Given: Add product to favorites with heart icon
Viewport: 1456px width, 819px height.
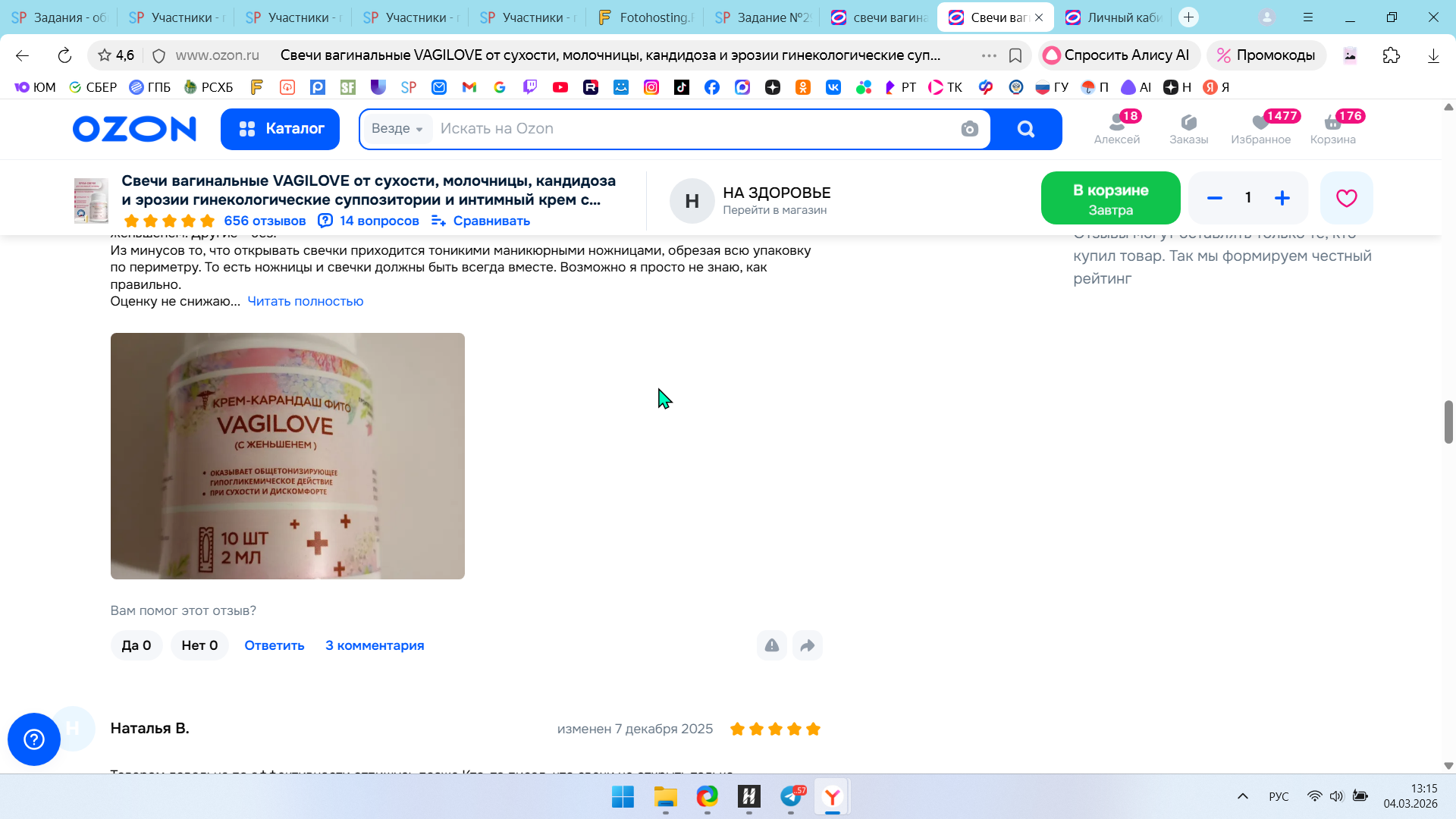Looking at the screenshot, I should pyautogui.click(x=1346, y=198).
